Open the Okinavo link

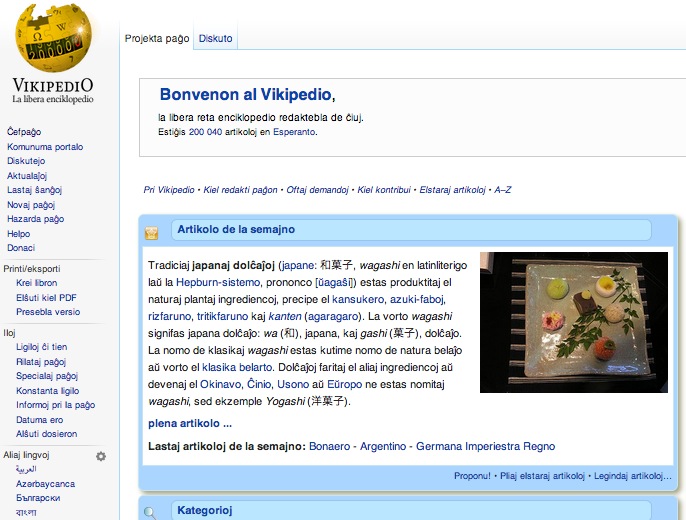(x=220, y=384)
